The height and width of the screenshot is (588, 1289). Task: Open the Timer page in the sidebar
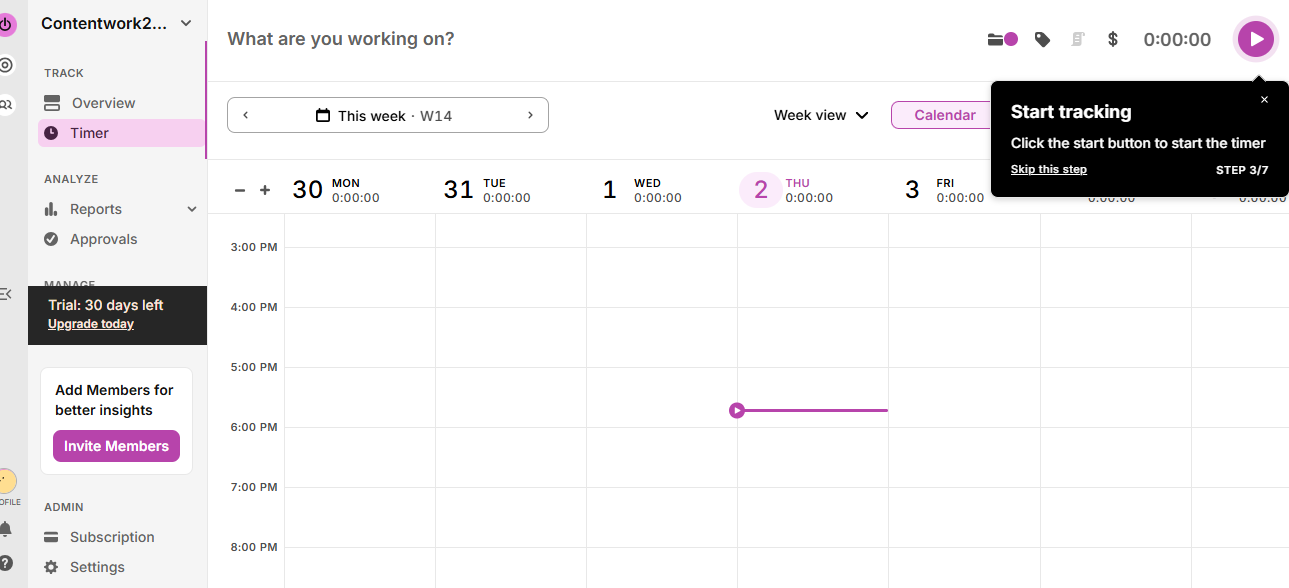88,133
